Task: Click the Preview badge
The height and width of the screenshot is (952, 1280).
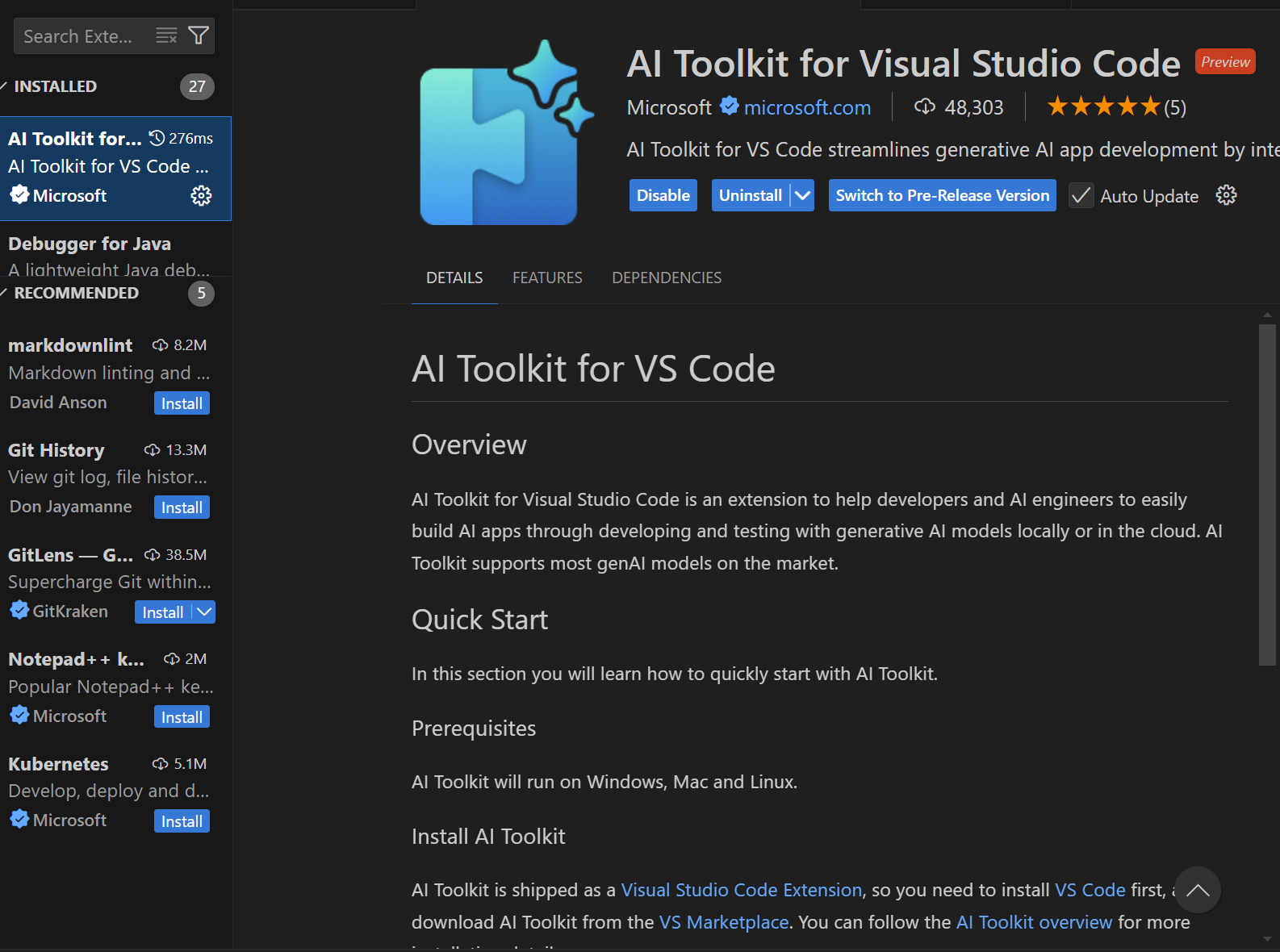Action: point(1225,62)
